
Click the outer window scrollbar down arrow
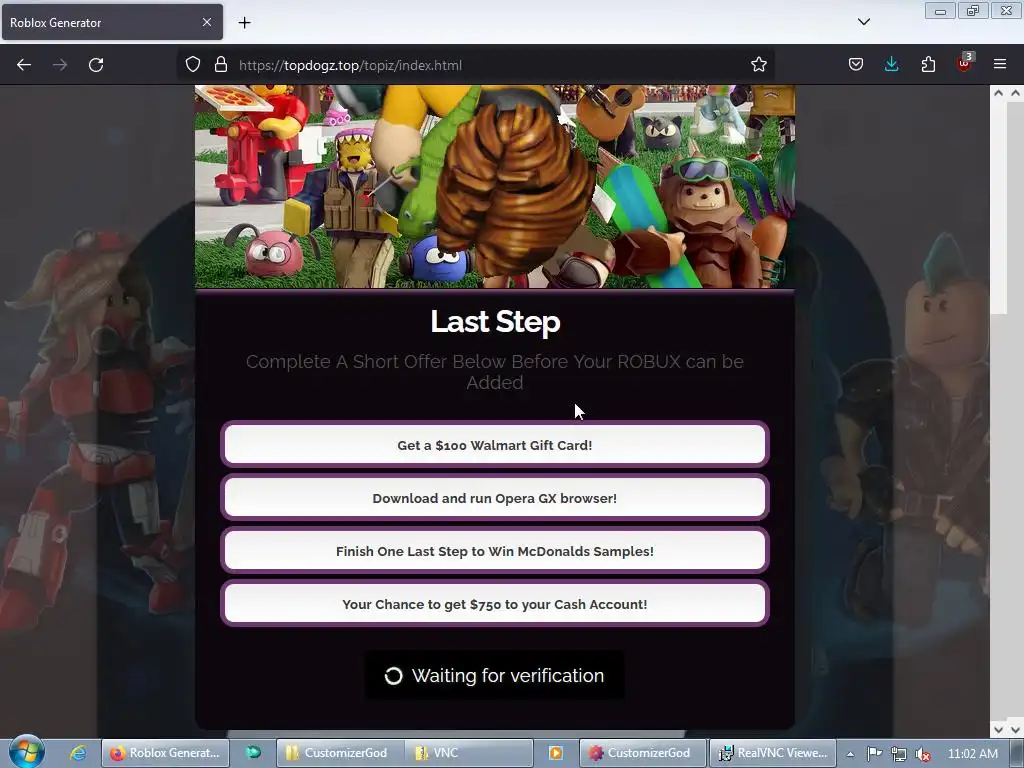click(1016, 729)
